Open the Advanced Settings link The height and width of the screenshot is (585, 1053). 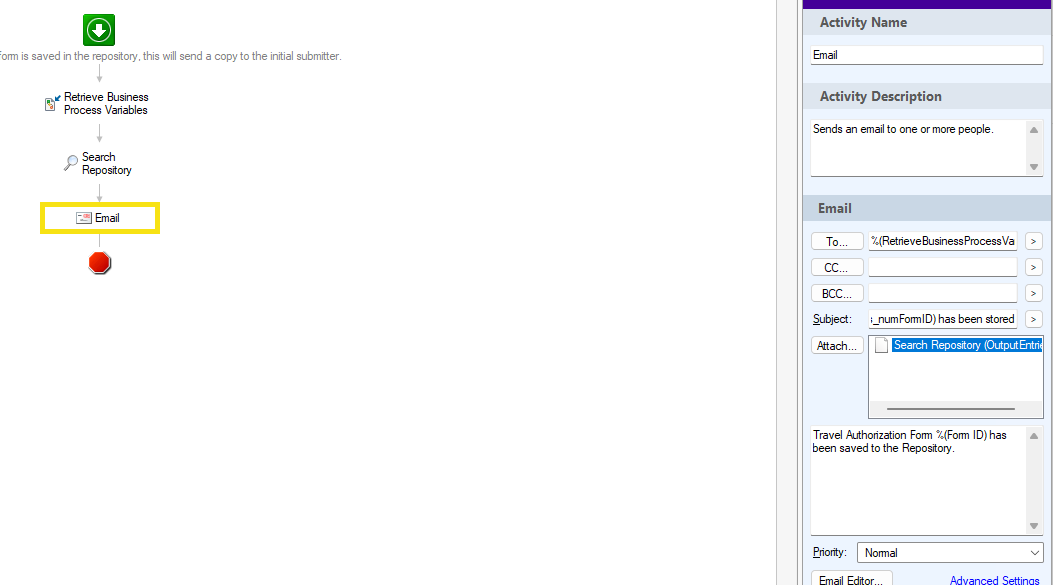click(994, 580)
